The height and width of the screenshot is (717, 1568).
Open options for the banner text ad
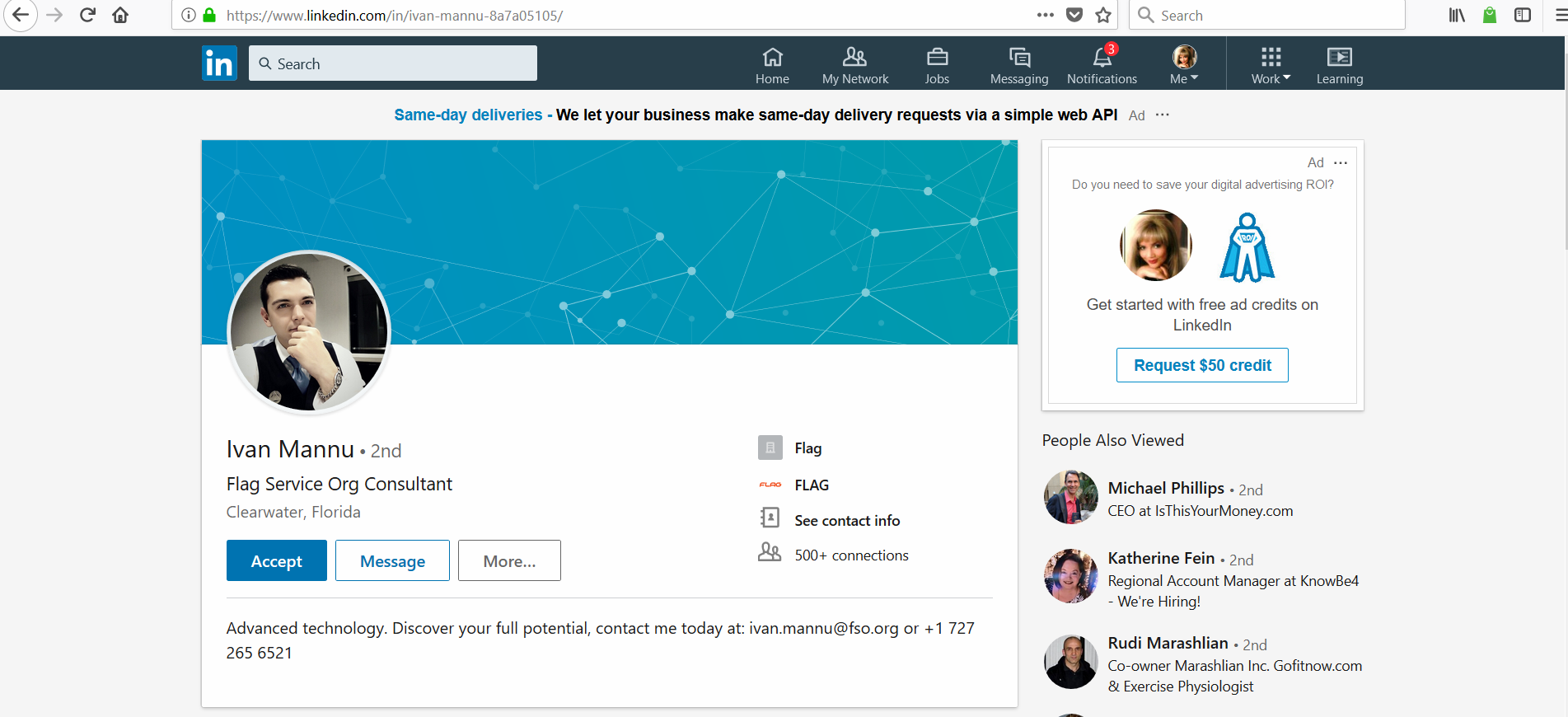[1162, 115]
